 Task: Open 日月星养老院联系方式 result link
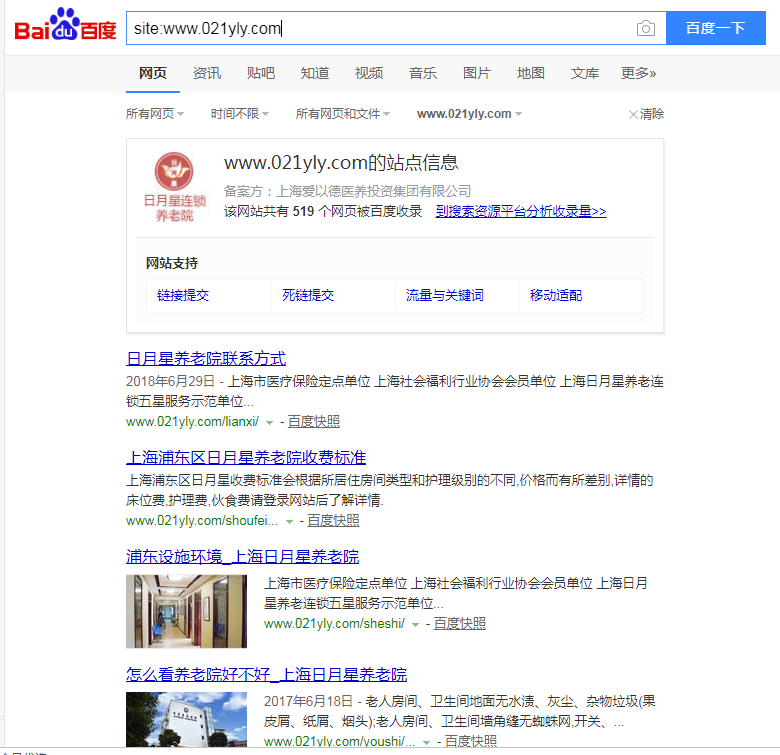206,358
